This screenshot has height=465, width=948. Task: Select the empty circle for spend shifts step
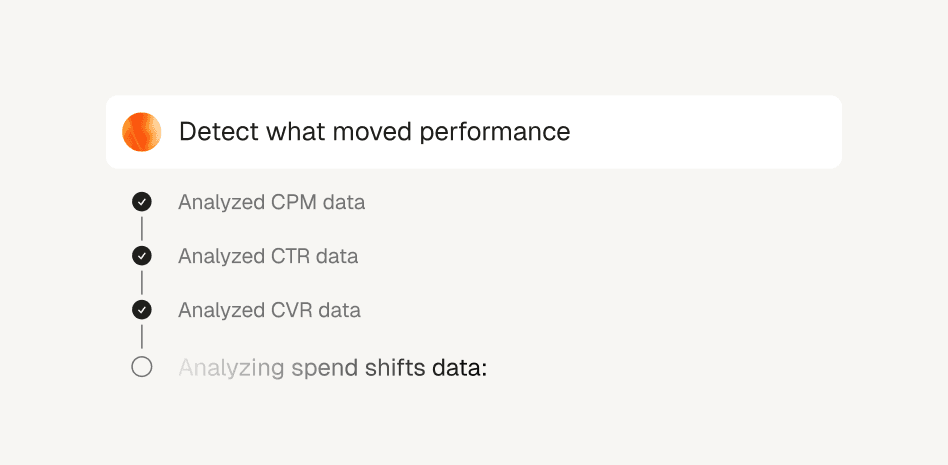142,367
